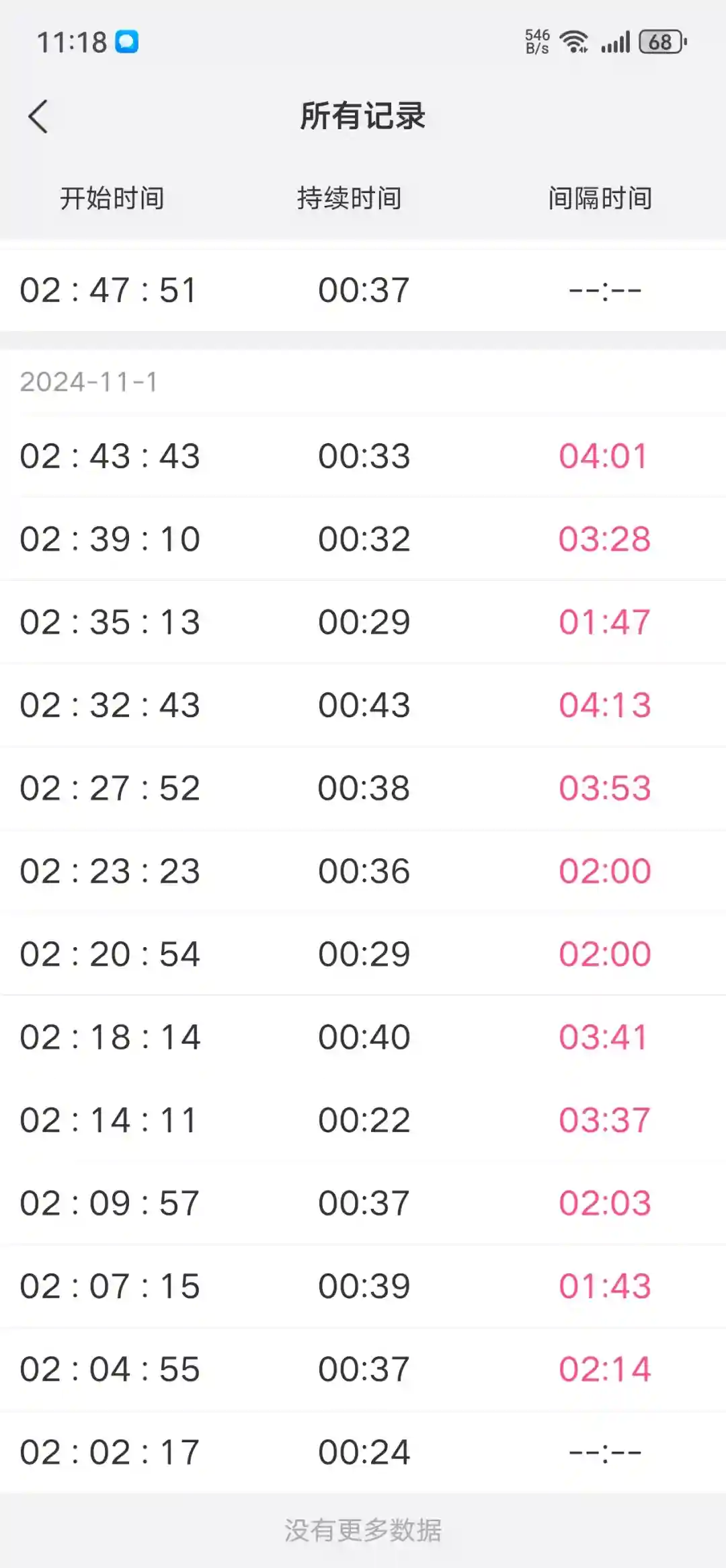Tap the 间隔时间 column header
This screenshot has height=1568, width=726.
point(600,198)
